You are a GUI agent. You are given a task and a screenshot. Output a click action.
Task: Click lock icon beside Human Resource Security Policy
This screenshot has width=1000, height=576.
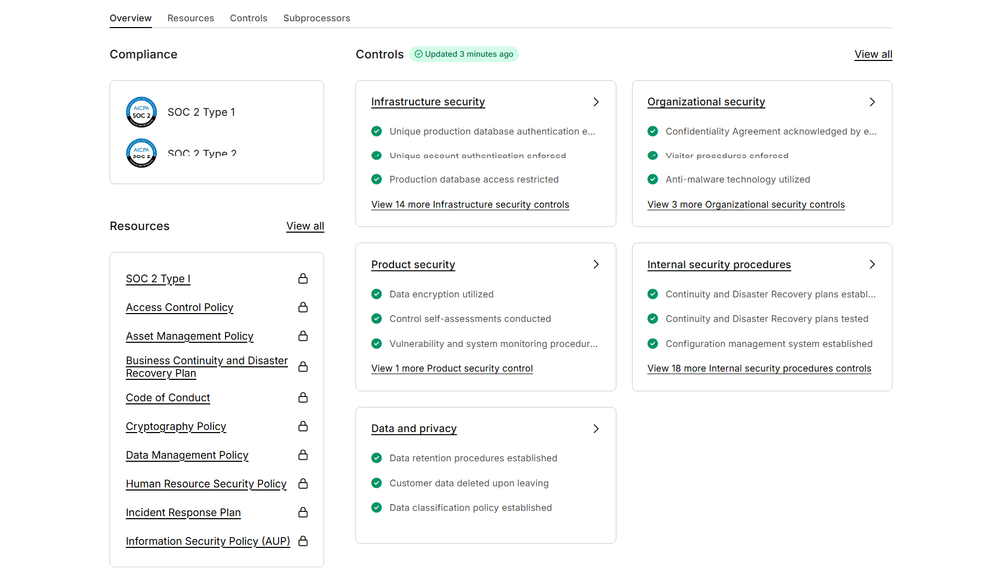pos(303,484)
